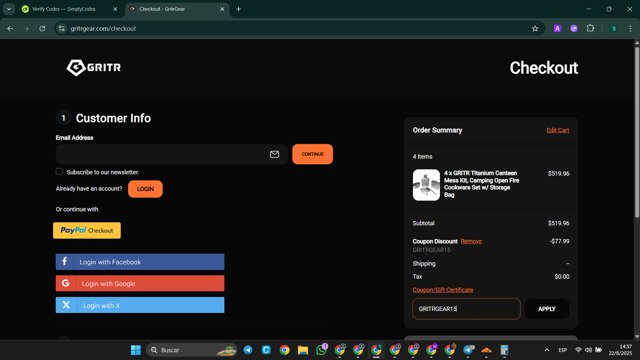Go back to the previous page
The image size is (640, 360).
click(x=10, y=29)
